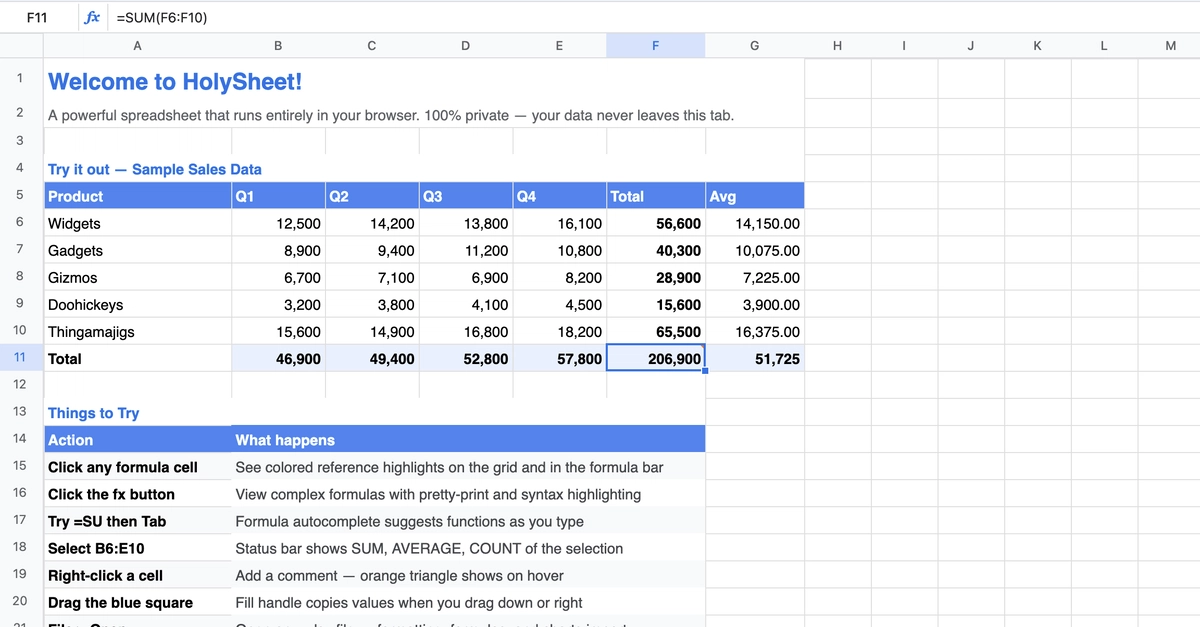
Task: Select the highlighted column F header
Action: [x=655, y=45]
